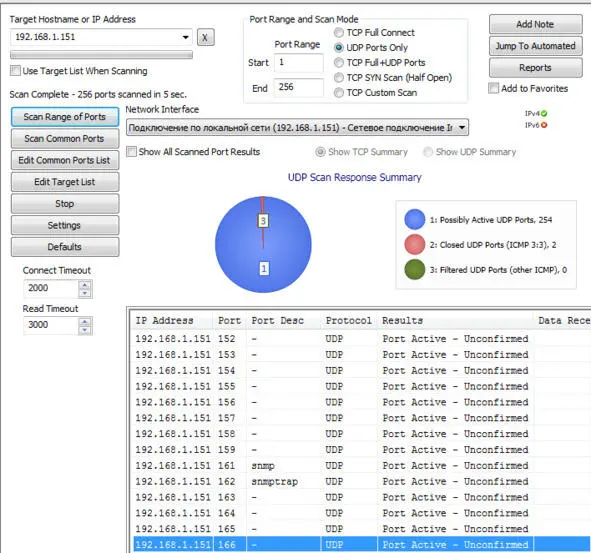Enable Use Target List When Scanning
The width and height of the screenshot is (591, 553).
click(x=15, y=70)
